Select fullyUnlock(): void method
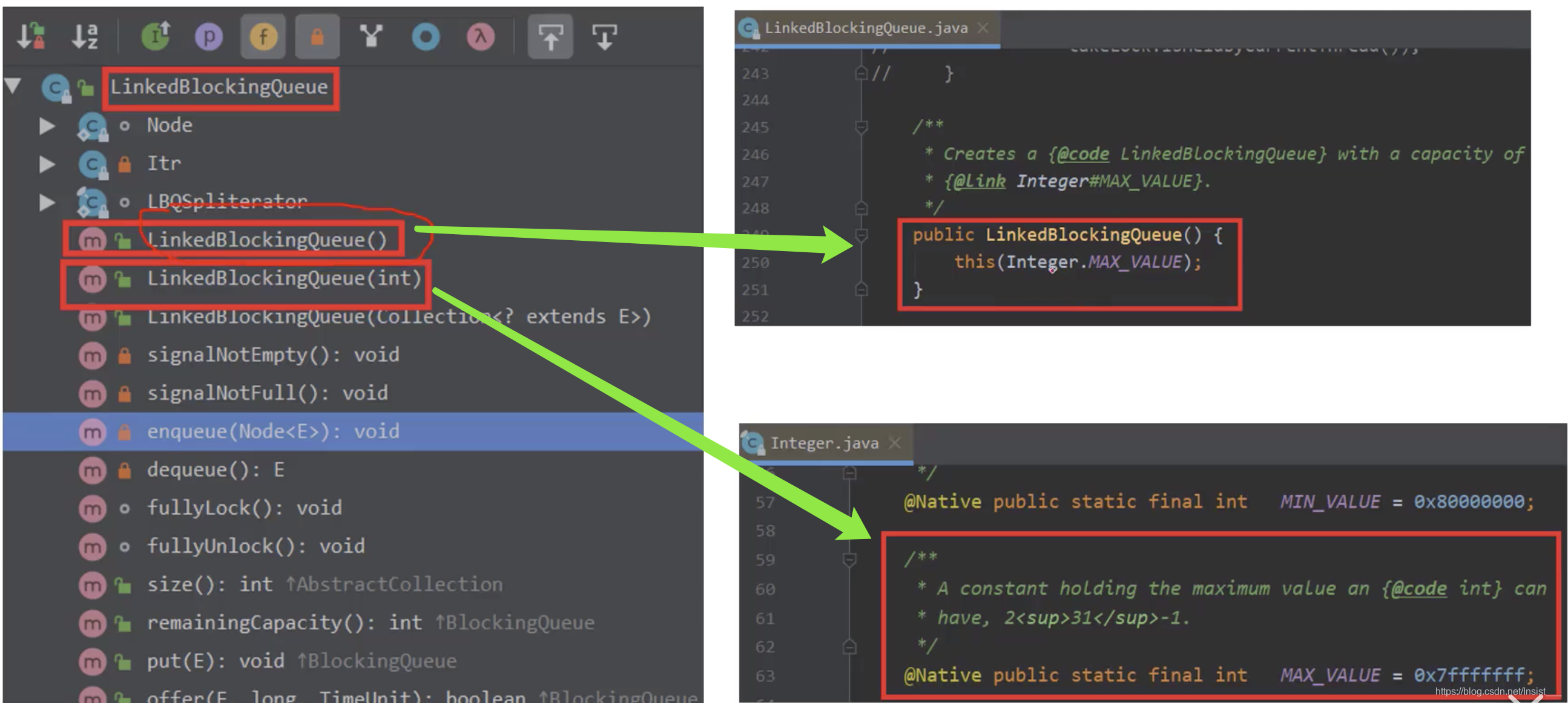The width and height of the screenshot is (1568, 703). 255,546
